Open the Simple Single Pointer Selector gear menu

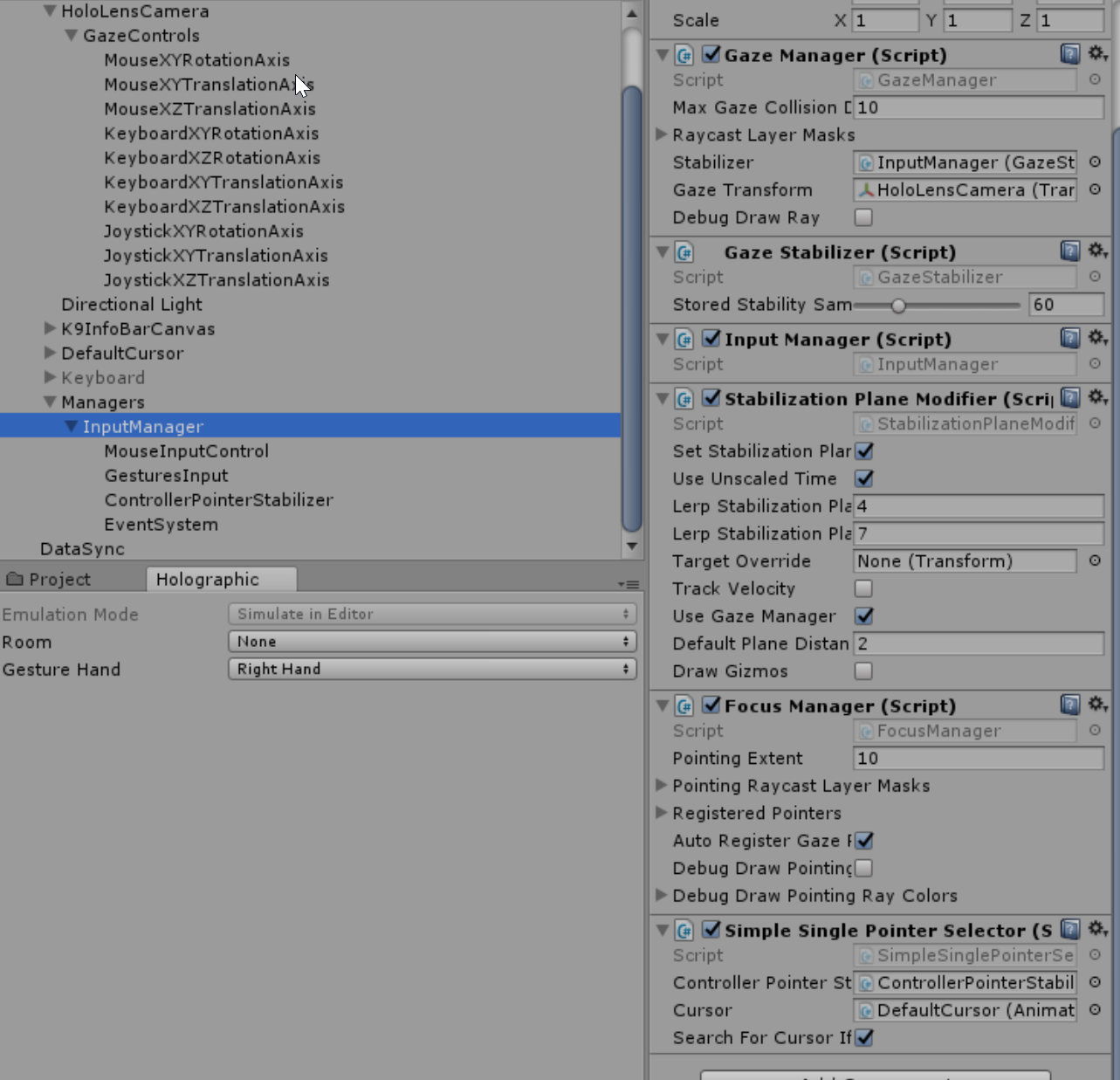coord(1097,930)
